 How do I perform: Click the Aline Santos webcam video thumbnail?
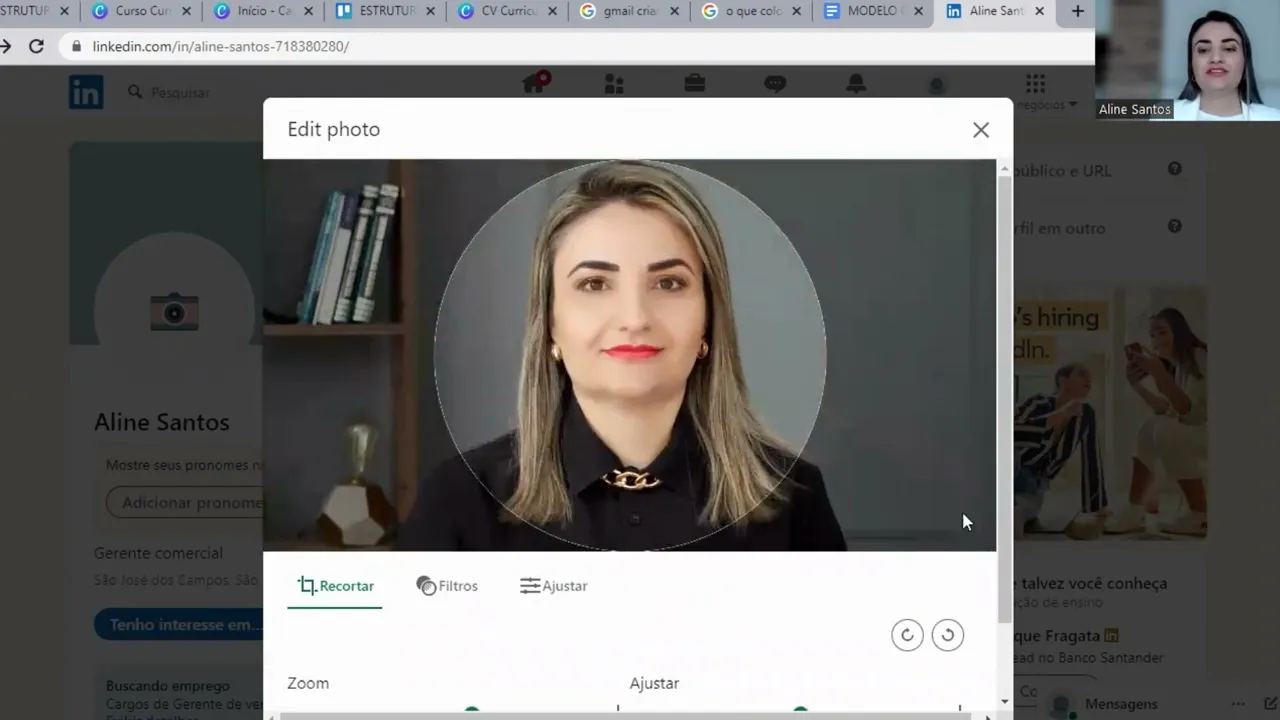pos(1187,60)
